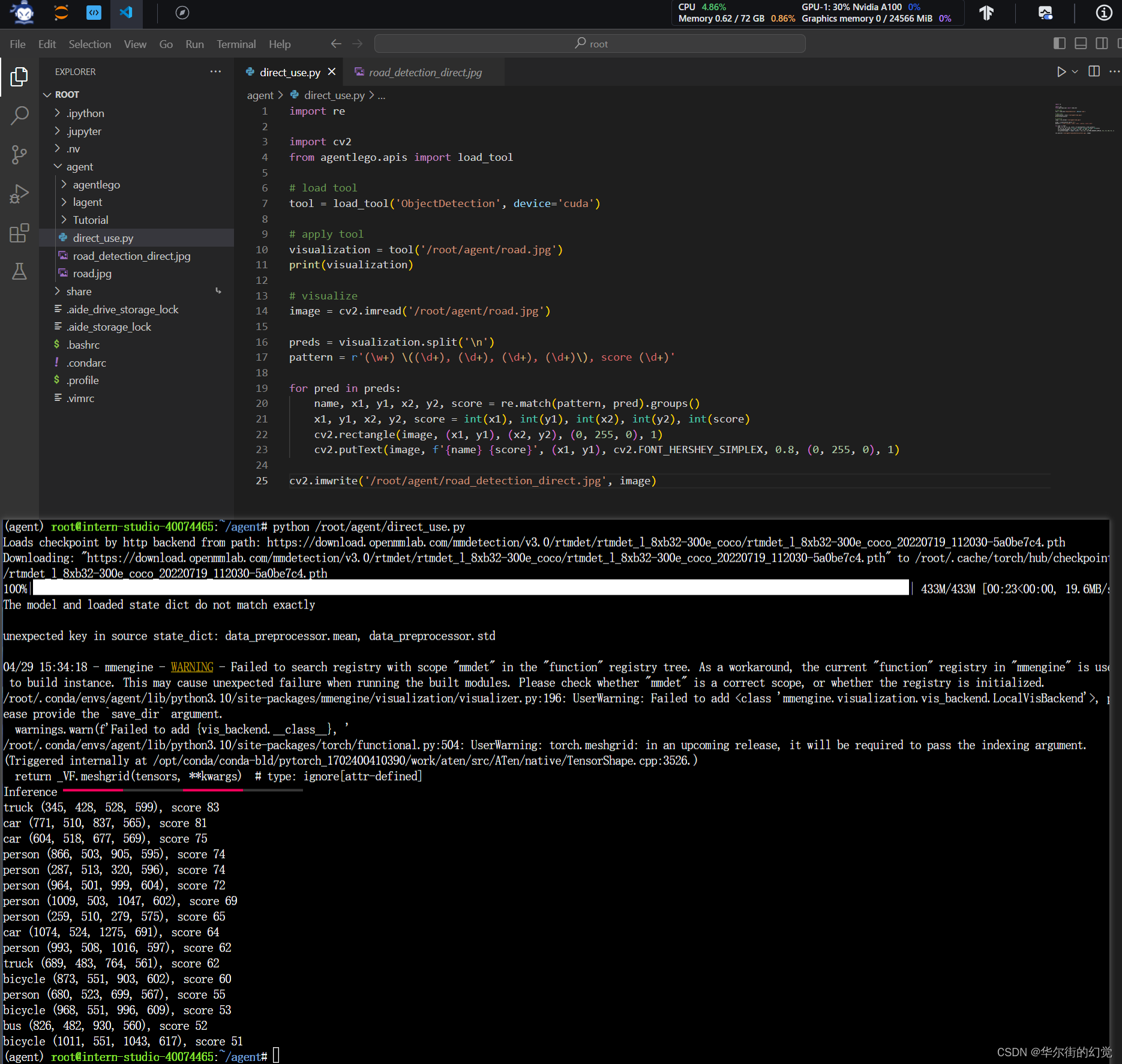This screenshot has height=1064, width=1122.
Task: Split the editor to the right
Action: click(x=1094, y=71)
